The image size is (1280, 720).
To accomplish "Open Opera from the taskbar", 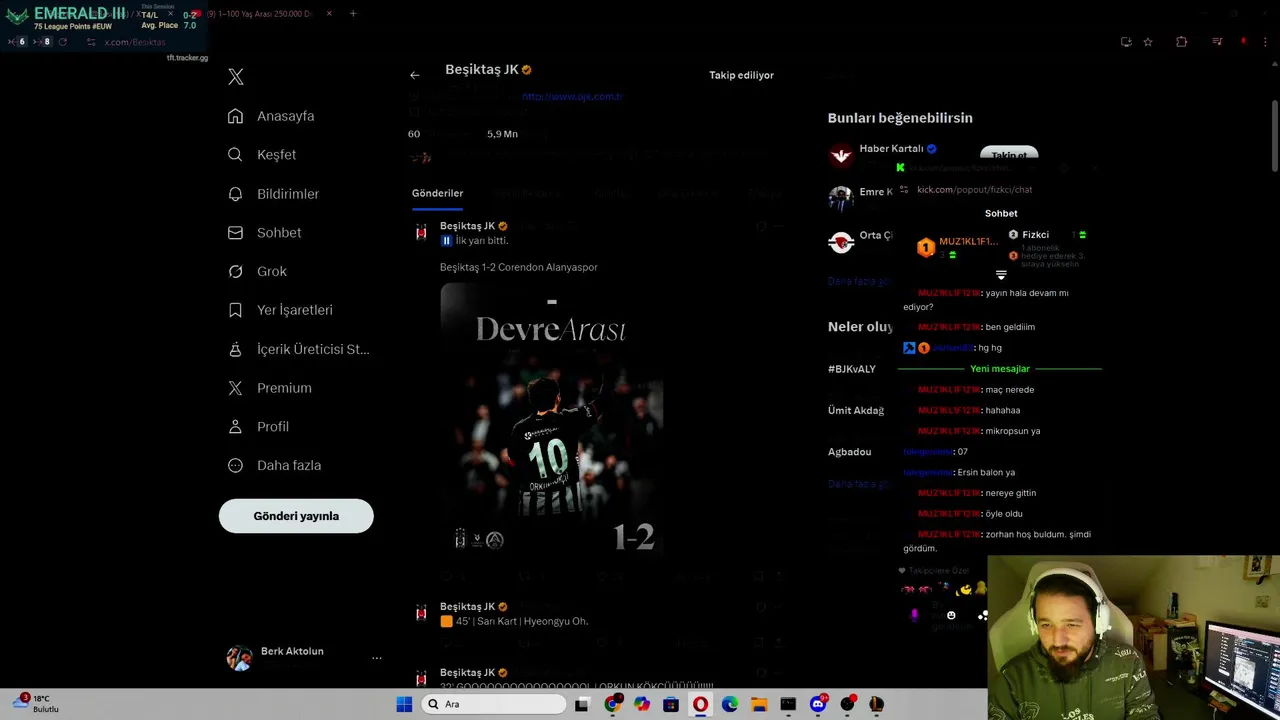I will [x=700, y=704].
